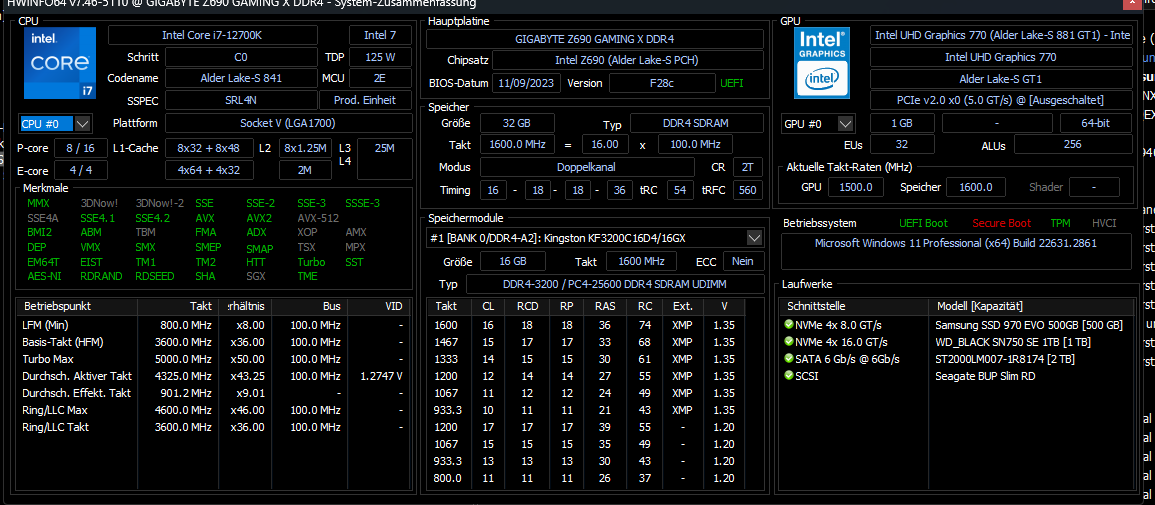Click the Modell [Kapazität] column header
Screen dimensions: 1155x505
tap(1031, 306)
